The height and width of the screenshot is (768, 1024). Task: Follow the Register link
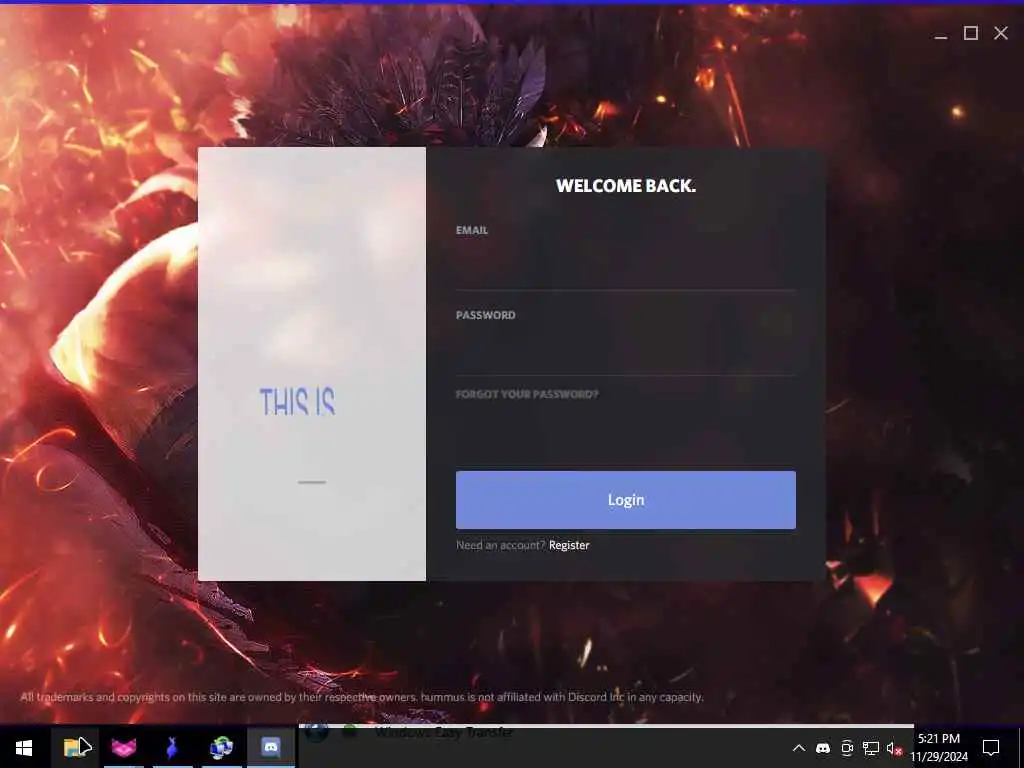[x=569, y=545]
